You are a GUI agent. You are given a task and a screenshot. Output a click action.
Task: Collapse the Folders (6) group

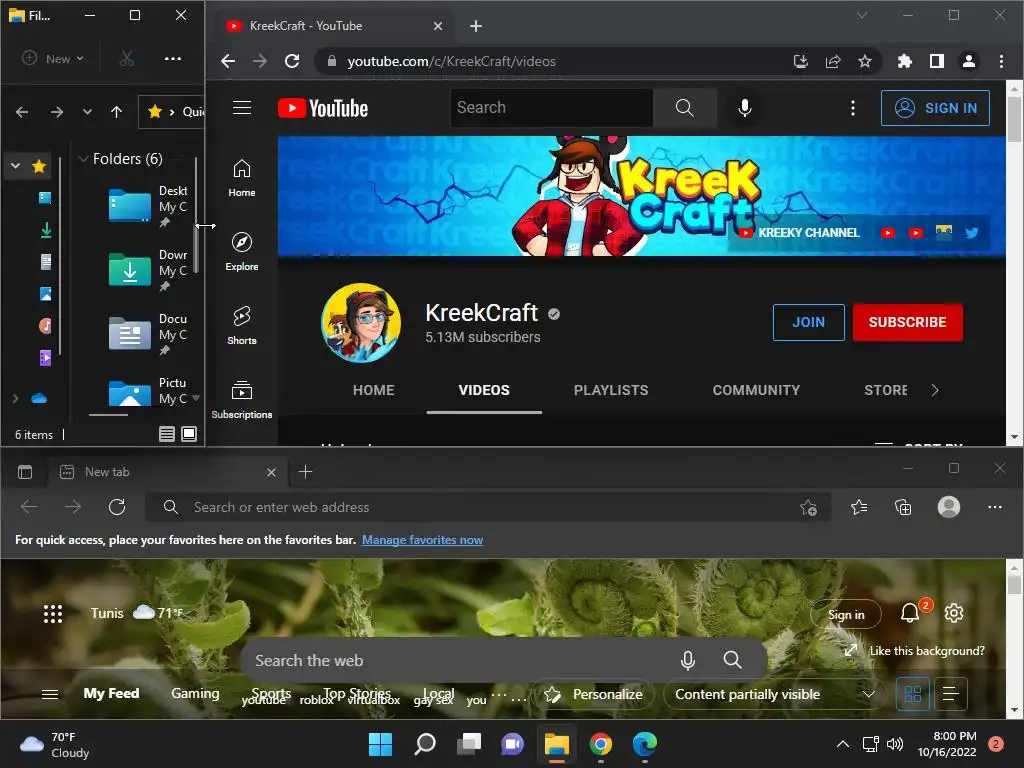tap(83, 159)
